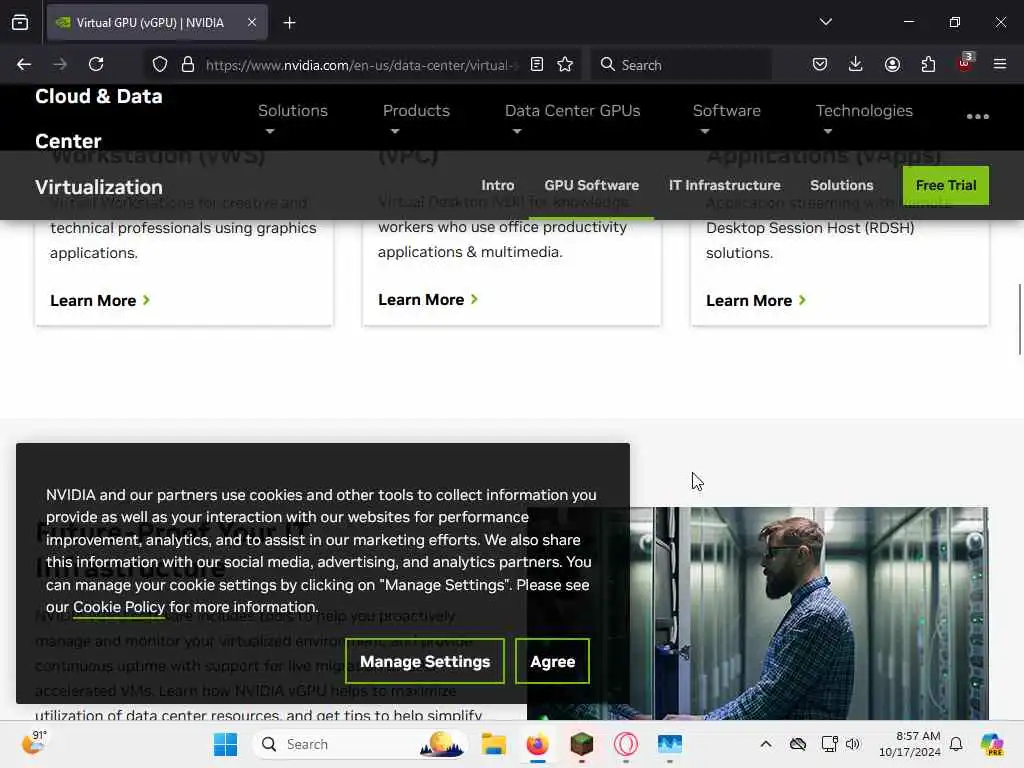The image size is (1024, 768).
Task: Open the Windows weather widget
Action: [x=34, y=743]
